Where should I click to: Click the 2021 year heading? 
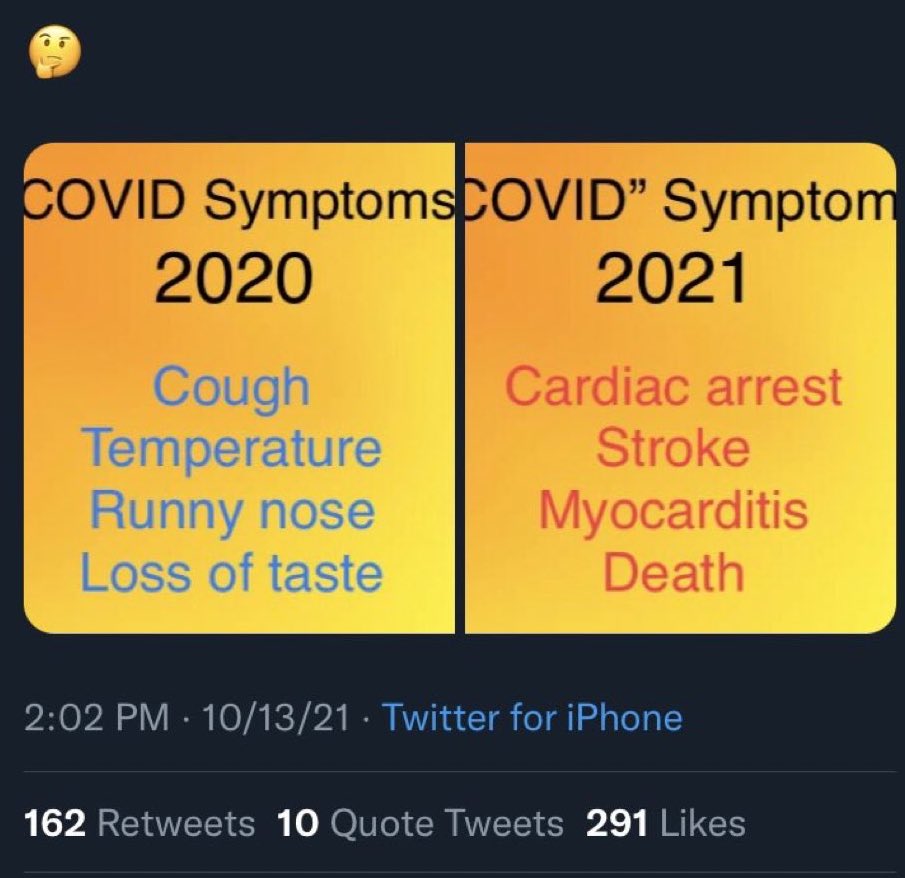click(x=673, y=280)
